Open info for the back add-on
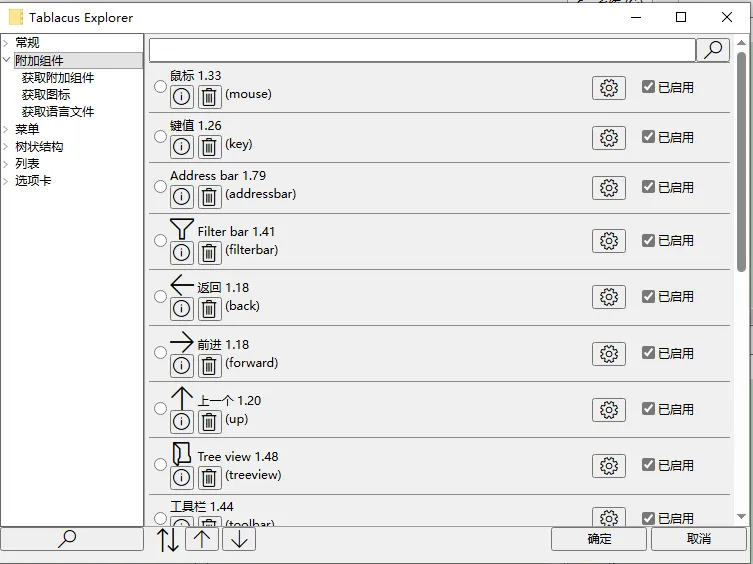The width and height of the screenshot is (753, 564). pyautogui.click(x=182, y=308)
